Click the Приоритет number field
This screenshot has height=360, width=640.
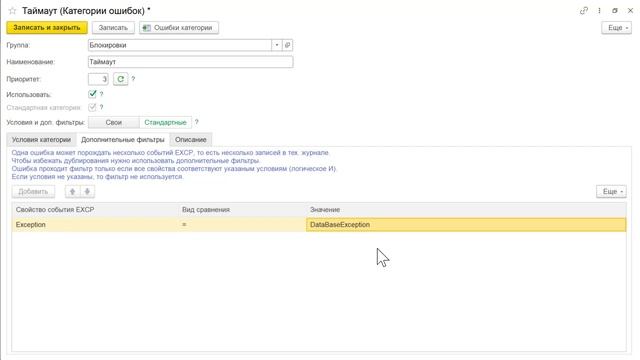click(98, 79)
